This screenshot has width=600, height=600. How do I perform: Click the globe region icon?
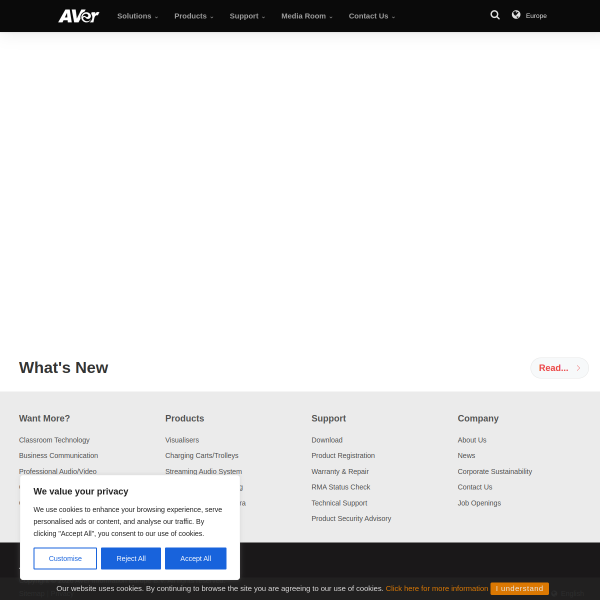[x=516, y=15]
